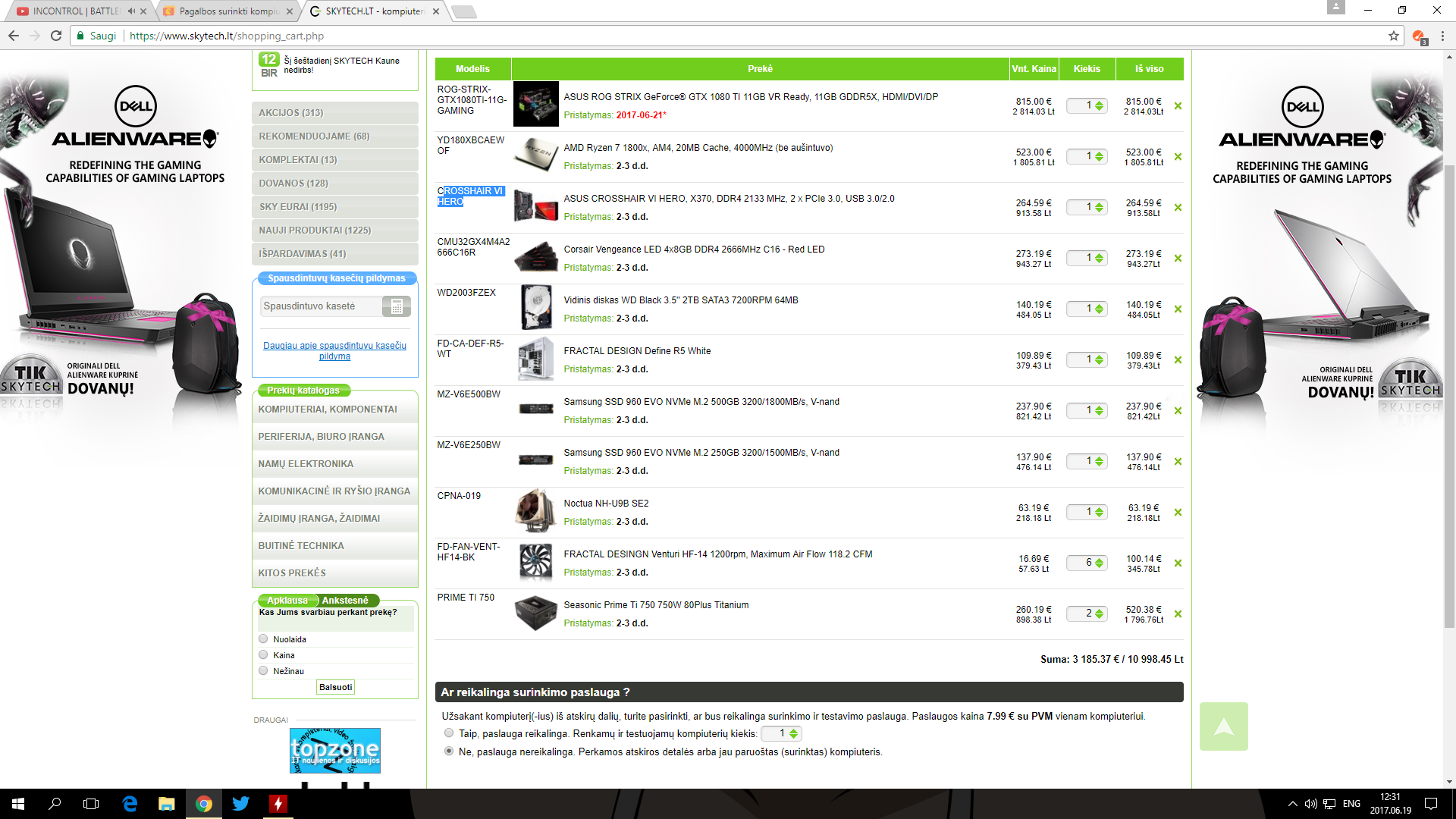1456x819 pixels.
Task: Remove AMD Ryzen 7 1800x from cart
Action: tap(1178, 157)
